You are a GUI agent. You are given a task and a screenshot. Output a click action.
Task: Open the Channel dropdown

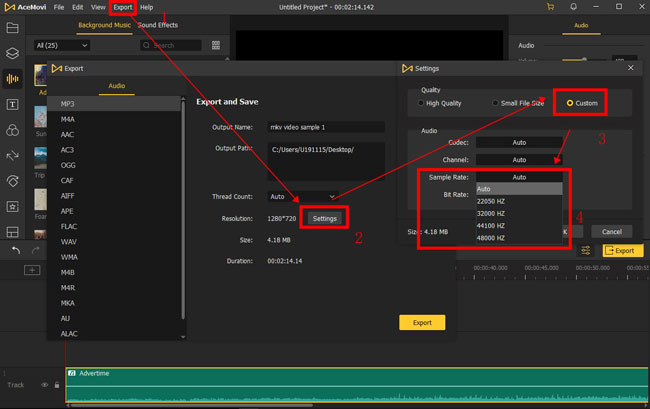tap(519, 160)
